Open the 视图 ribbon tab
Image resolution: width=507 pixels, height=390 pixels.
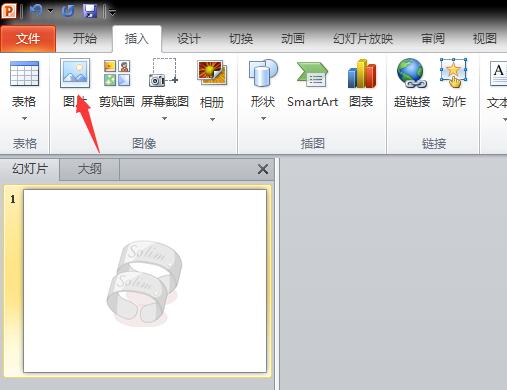coord(485,39)
